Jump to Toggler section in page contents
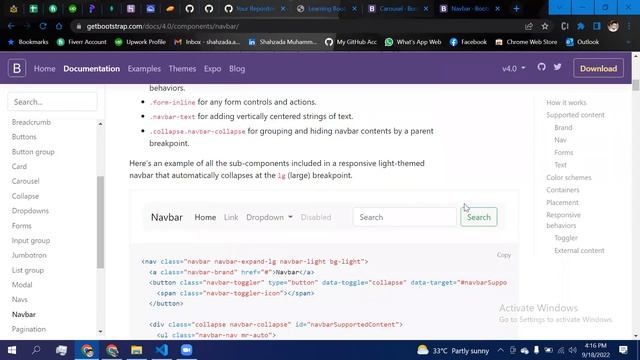Screen dimensions: 640x360 click(566, 238)
